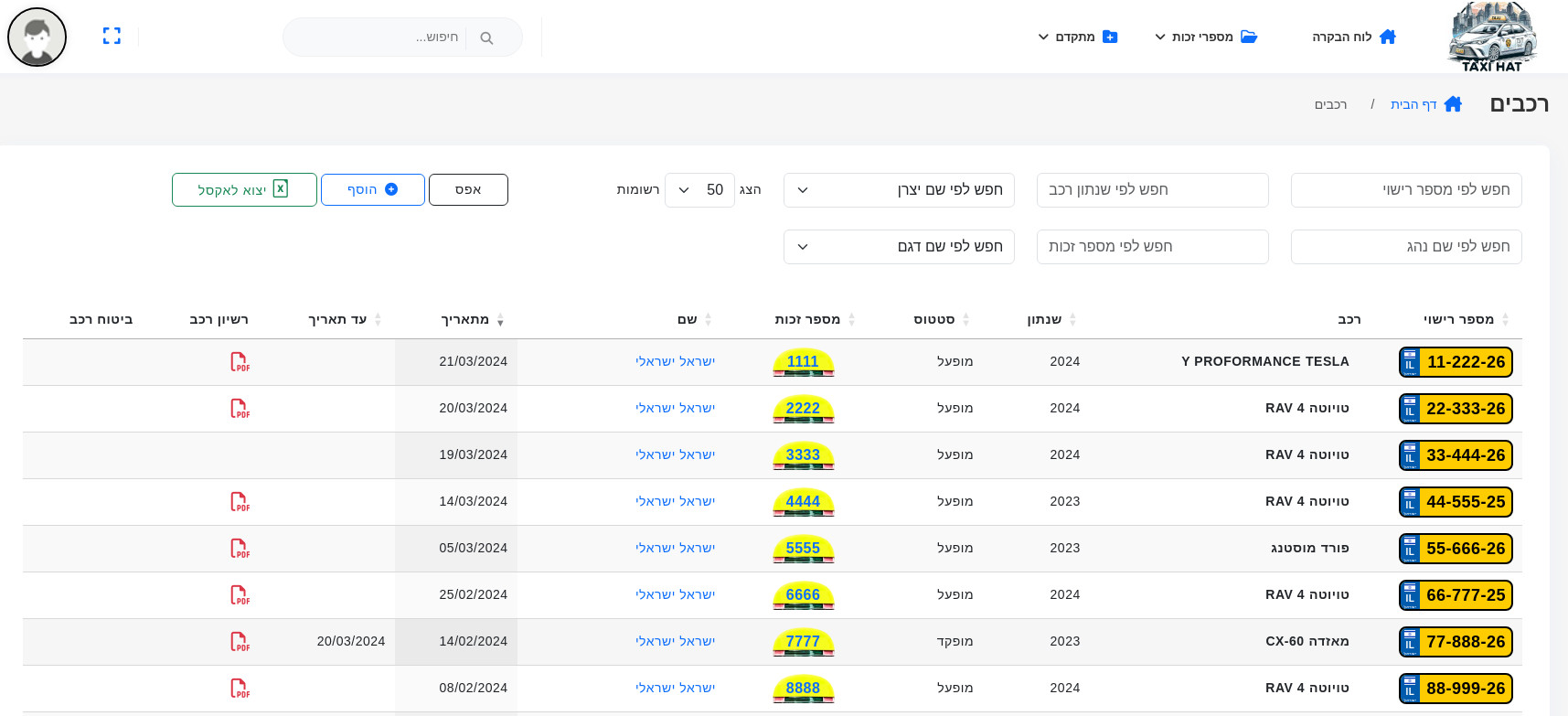Open PDF license for 22-333-26 row
This screenshot has height=716, width=1568.
pos(240,409)
